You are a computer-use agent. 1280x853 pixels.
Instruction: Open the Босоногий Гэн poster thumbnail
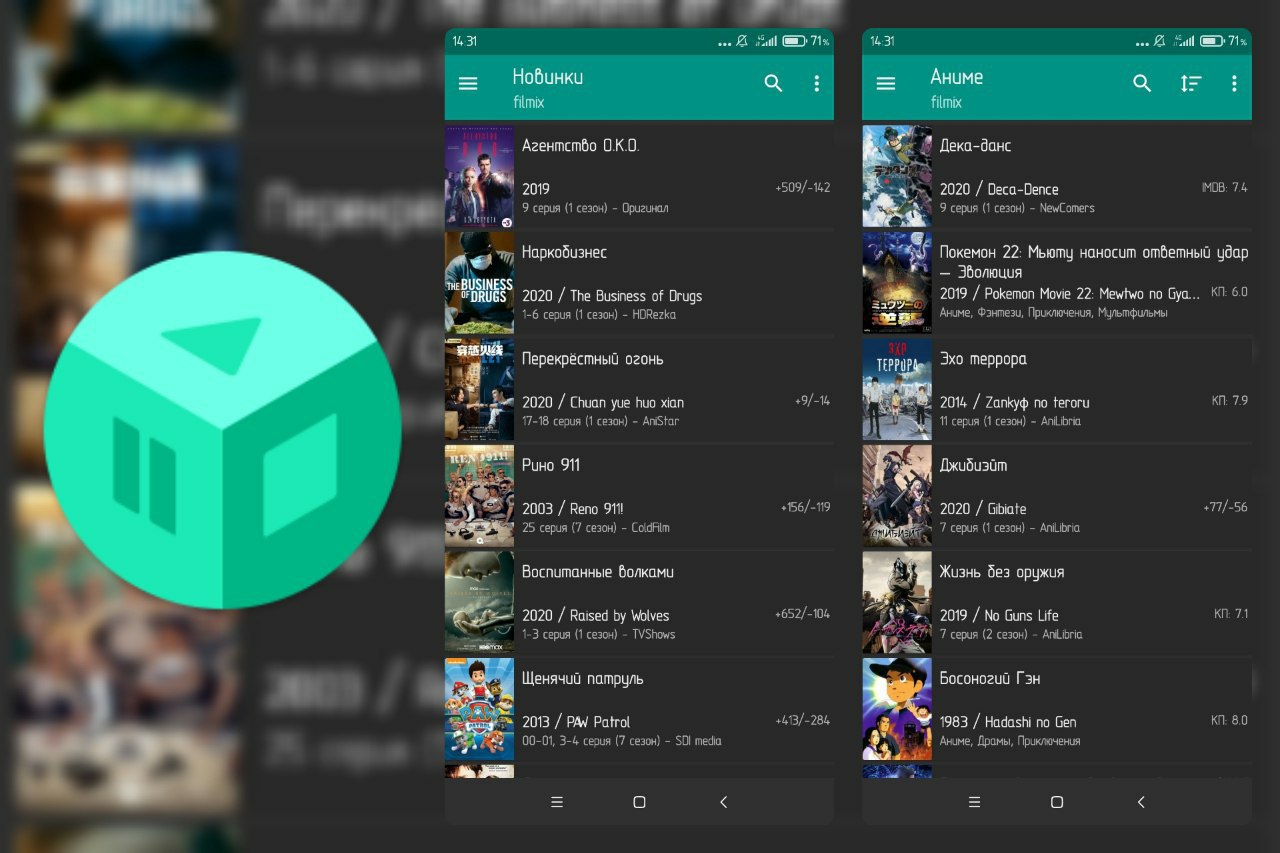coord(897,709)
